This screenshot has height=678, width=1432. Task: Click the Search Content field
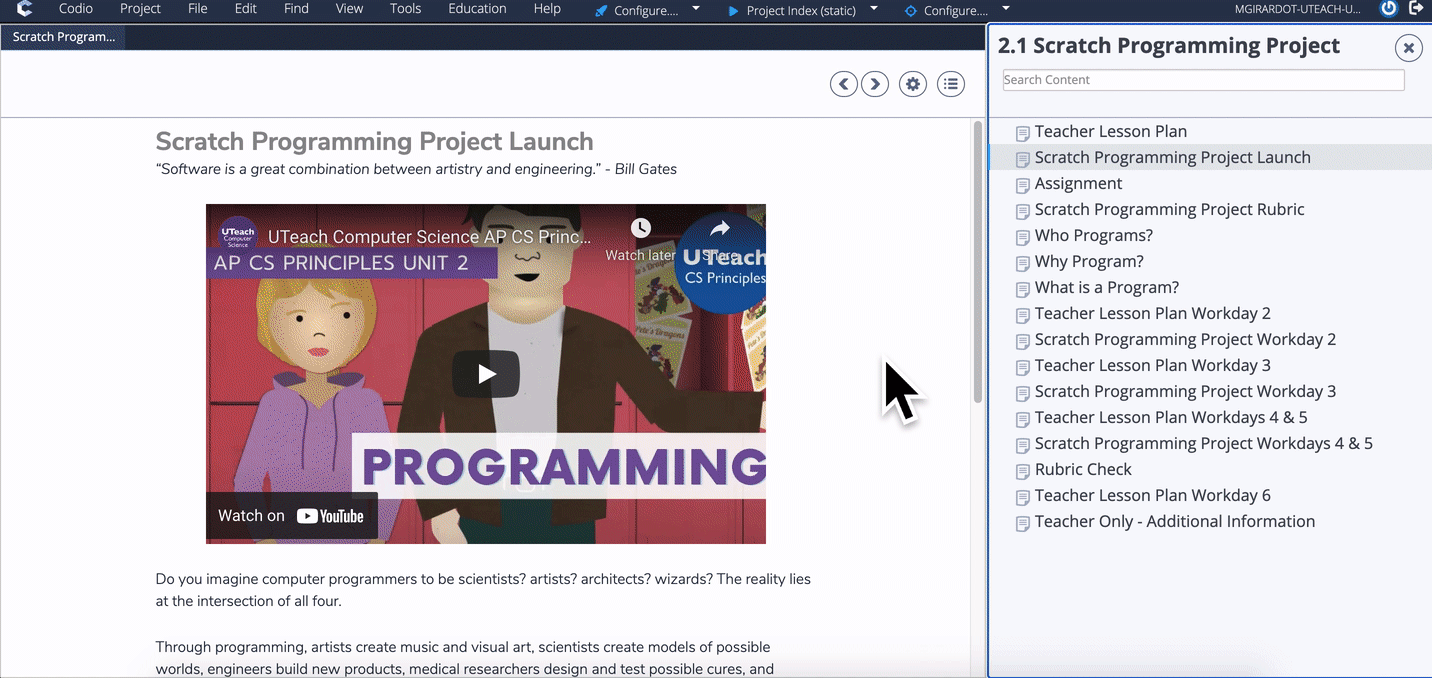pos(1203,80)
